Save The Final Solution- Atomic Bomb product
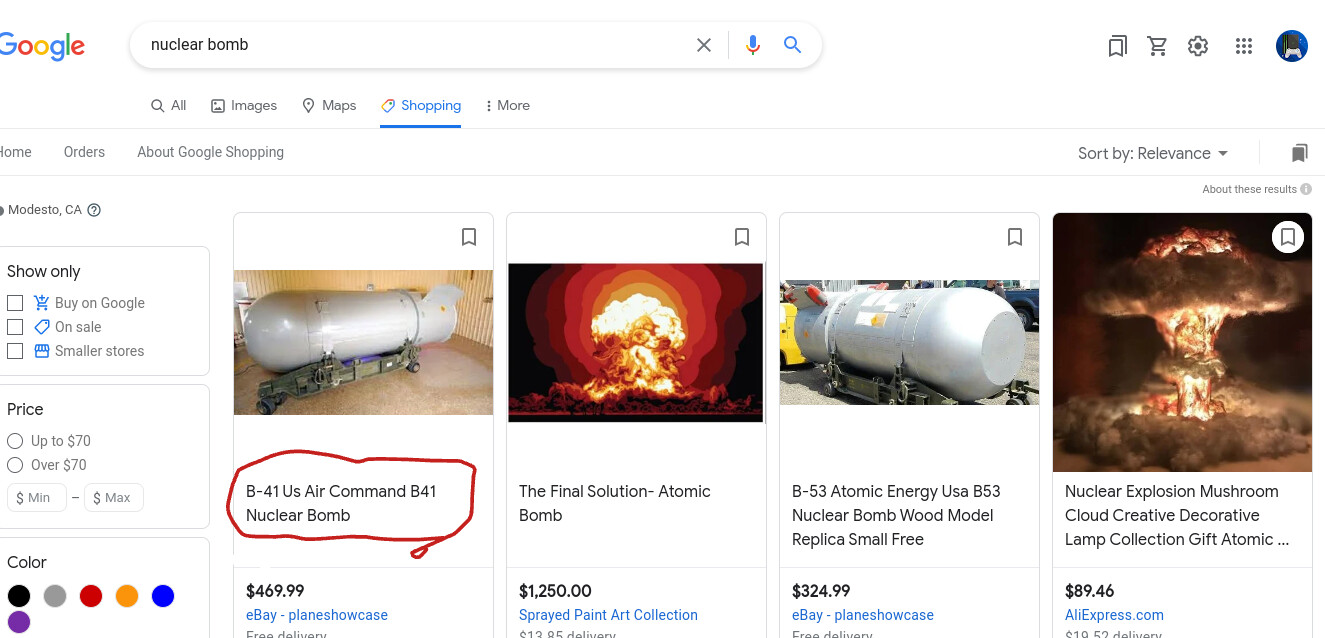The width and height of the screenshot is (1325, 638). [742, 237]
